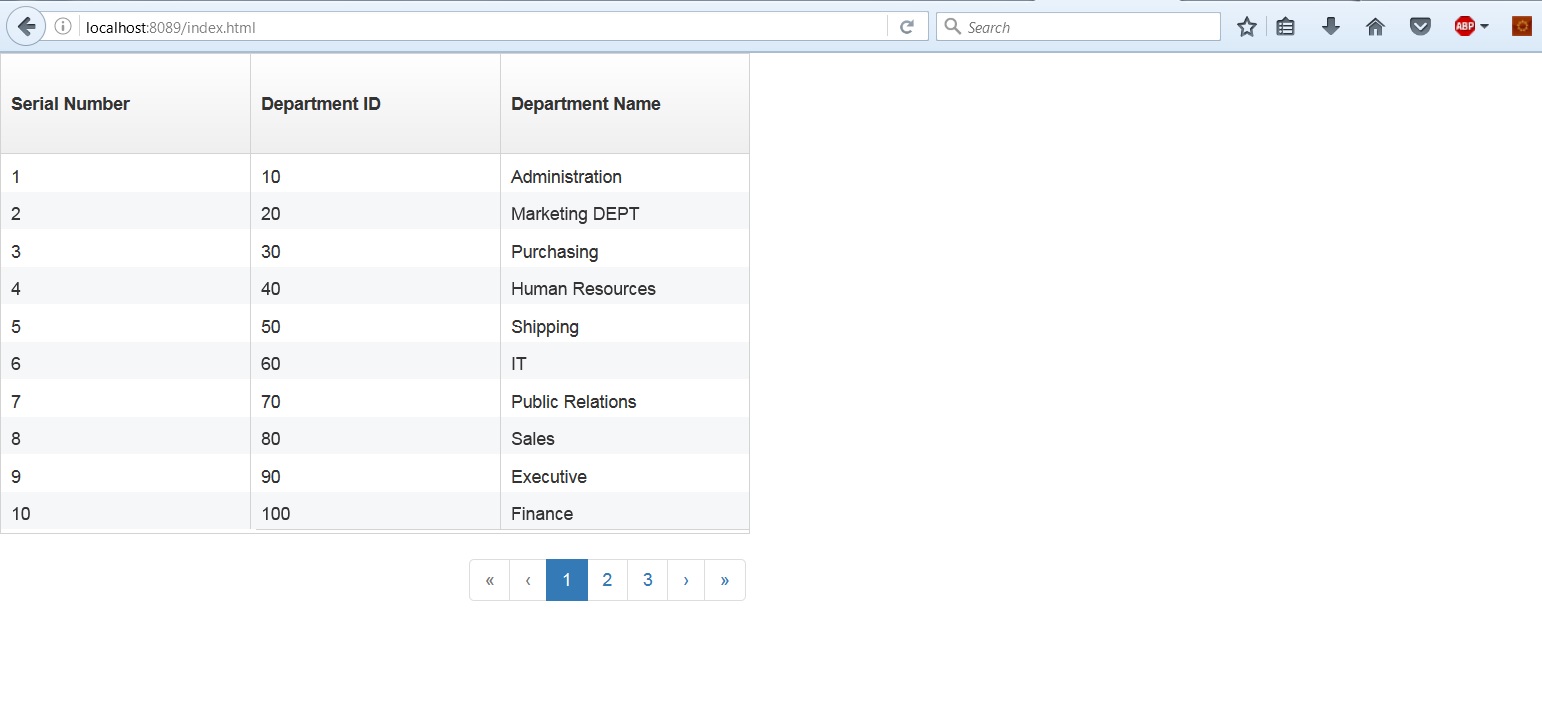Open the Adblock Plus toolbar icon
The image size is (1542, 714).
[1464, 26]
